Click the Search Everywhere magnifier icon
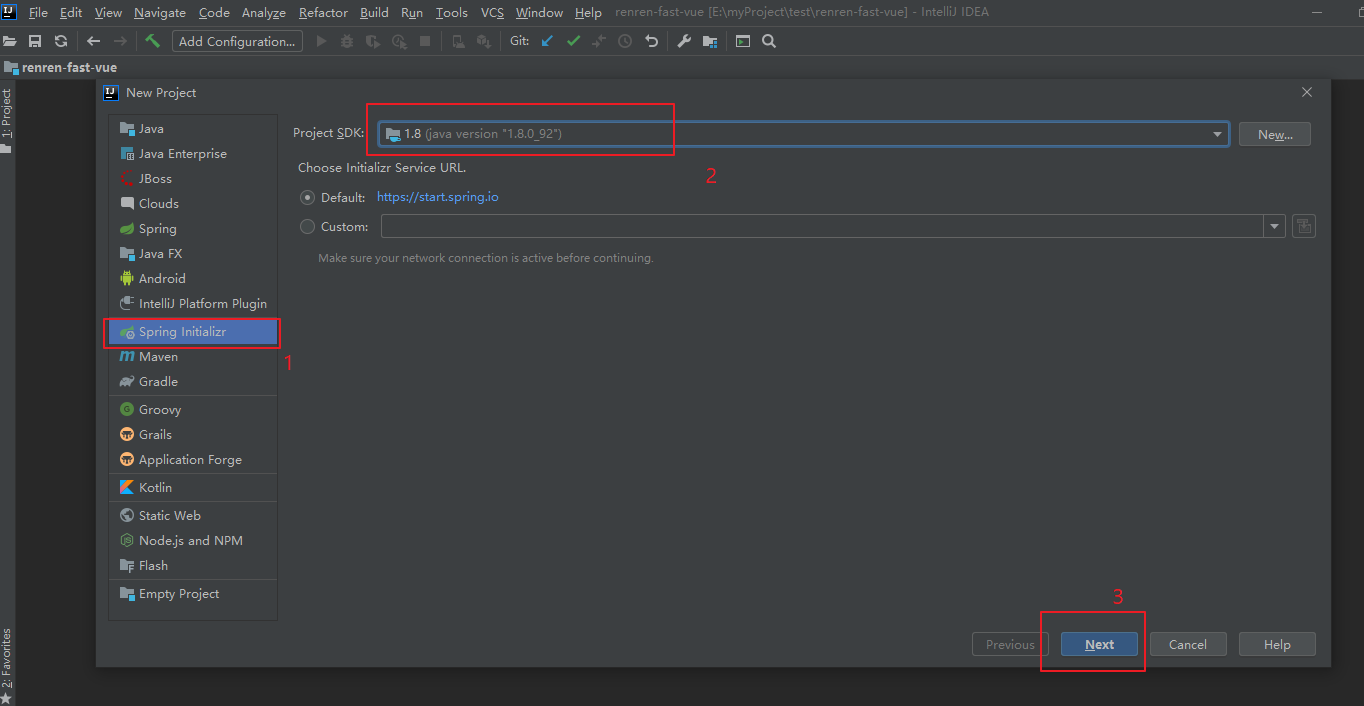The height and width of the screenshot is (706, 1364). (769, 41)
